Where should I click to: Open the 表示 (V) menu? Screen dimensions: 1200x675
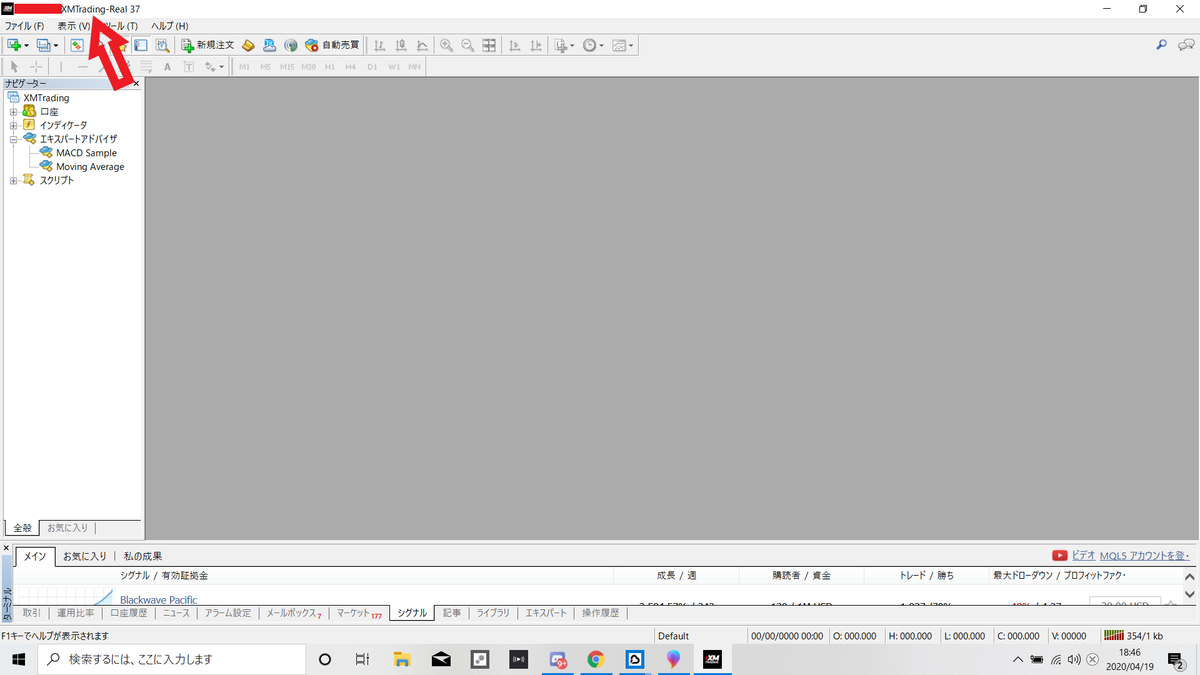point(74,25)
